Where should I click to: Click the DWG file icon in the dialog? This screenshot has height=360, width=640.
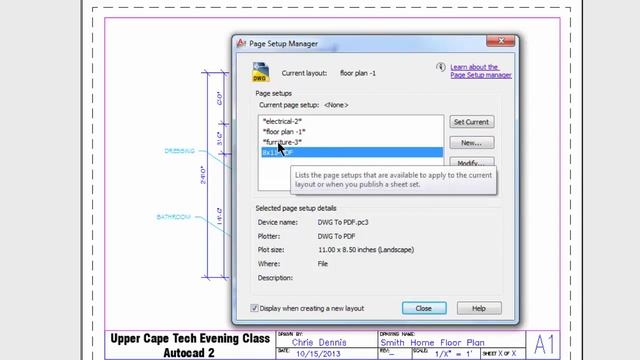[260, 72]
